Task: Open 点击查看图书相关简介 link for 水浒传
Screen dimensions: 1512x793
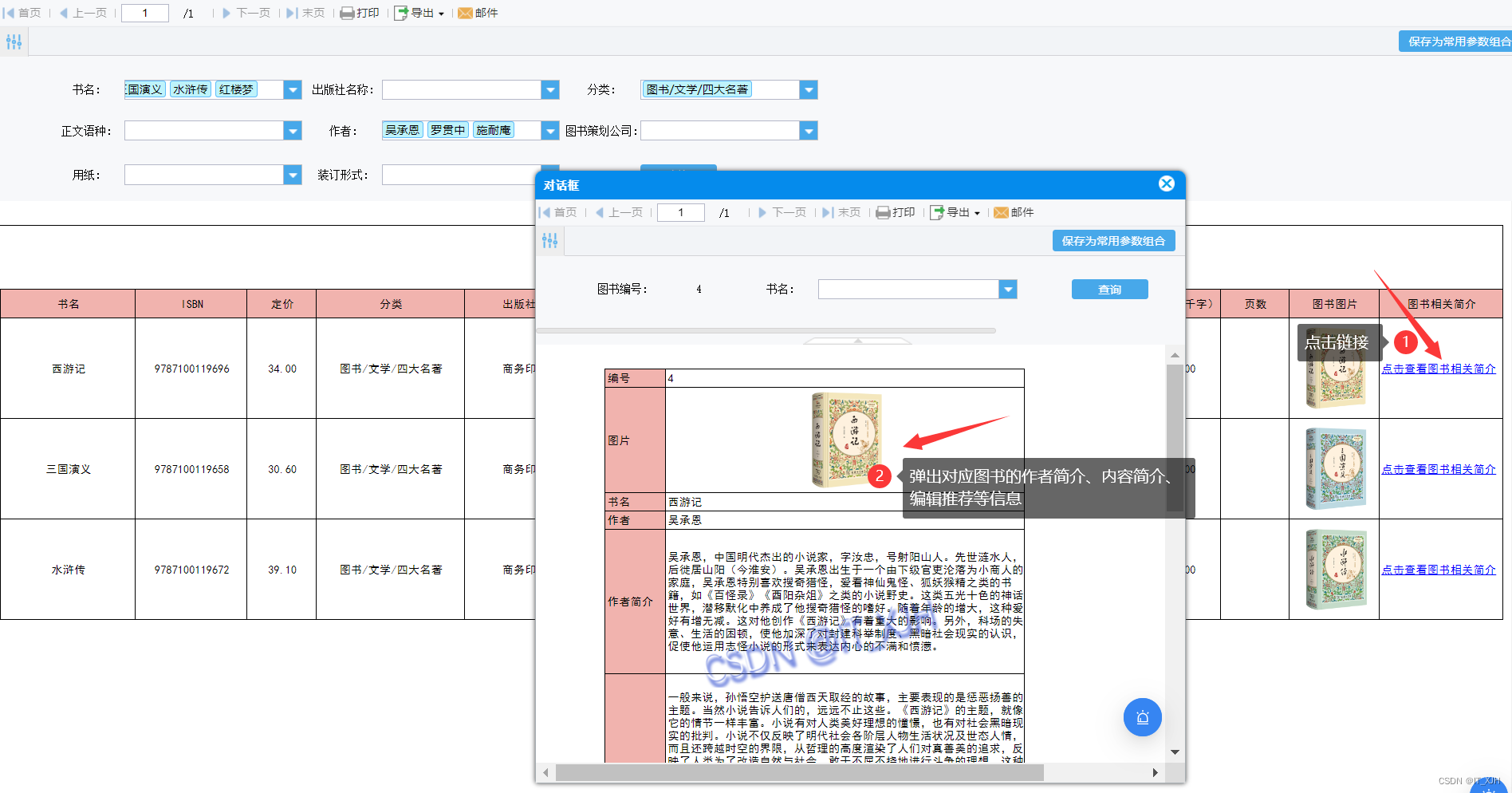Action: 1439,570
